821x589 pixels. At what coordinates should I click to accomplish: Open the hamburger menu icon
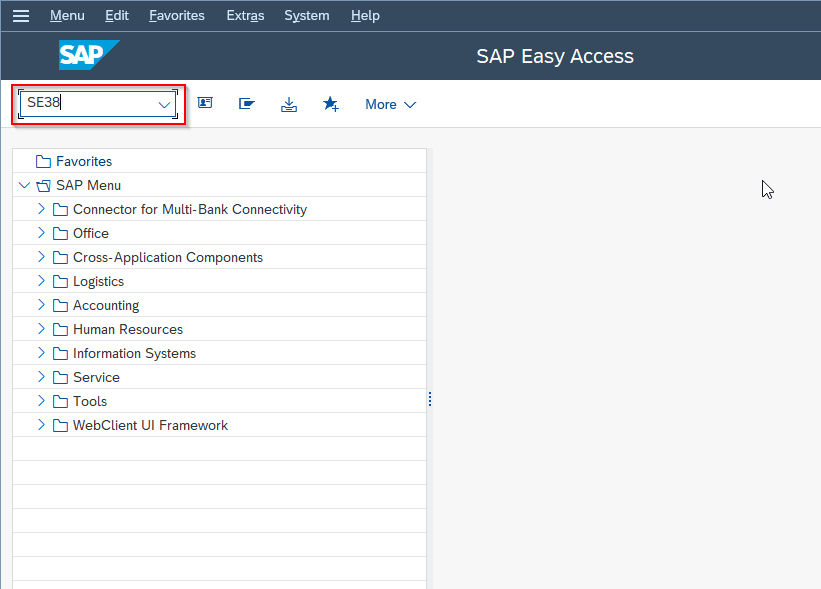click(x=21, y=16)
